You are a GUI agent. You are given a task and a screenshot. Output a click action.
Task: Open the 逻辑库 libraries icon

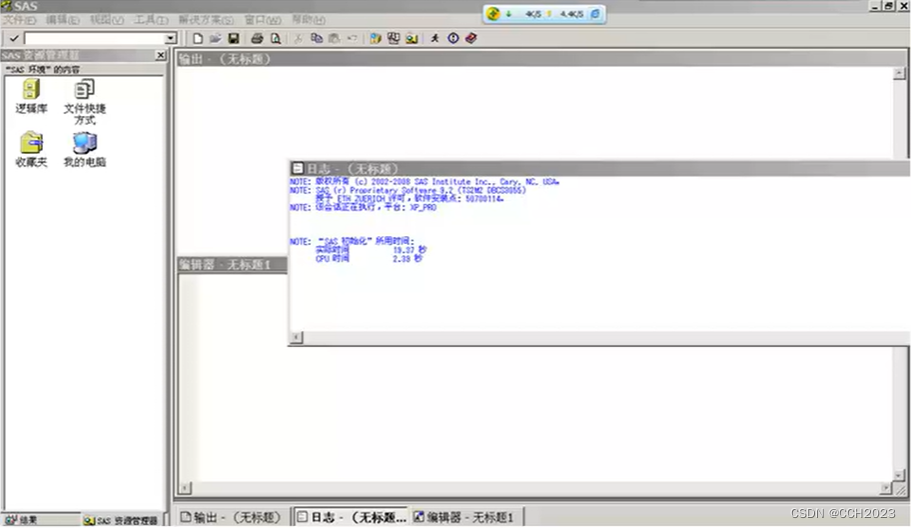click(31, 96)
